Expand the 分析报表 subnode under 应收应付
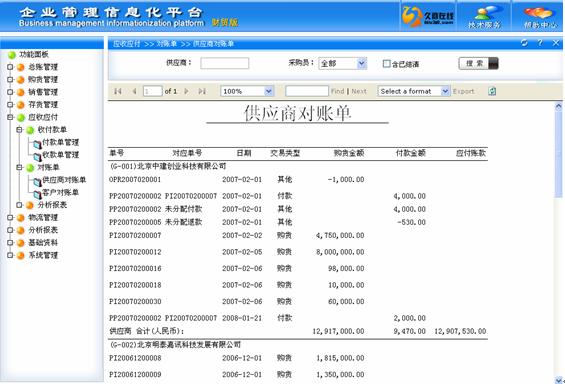Screen dimensions: 565x384 pyautogui.click(x=19, y=205)
